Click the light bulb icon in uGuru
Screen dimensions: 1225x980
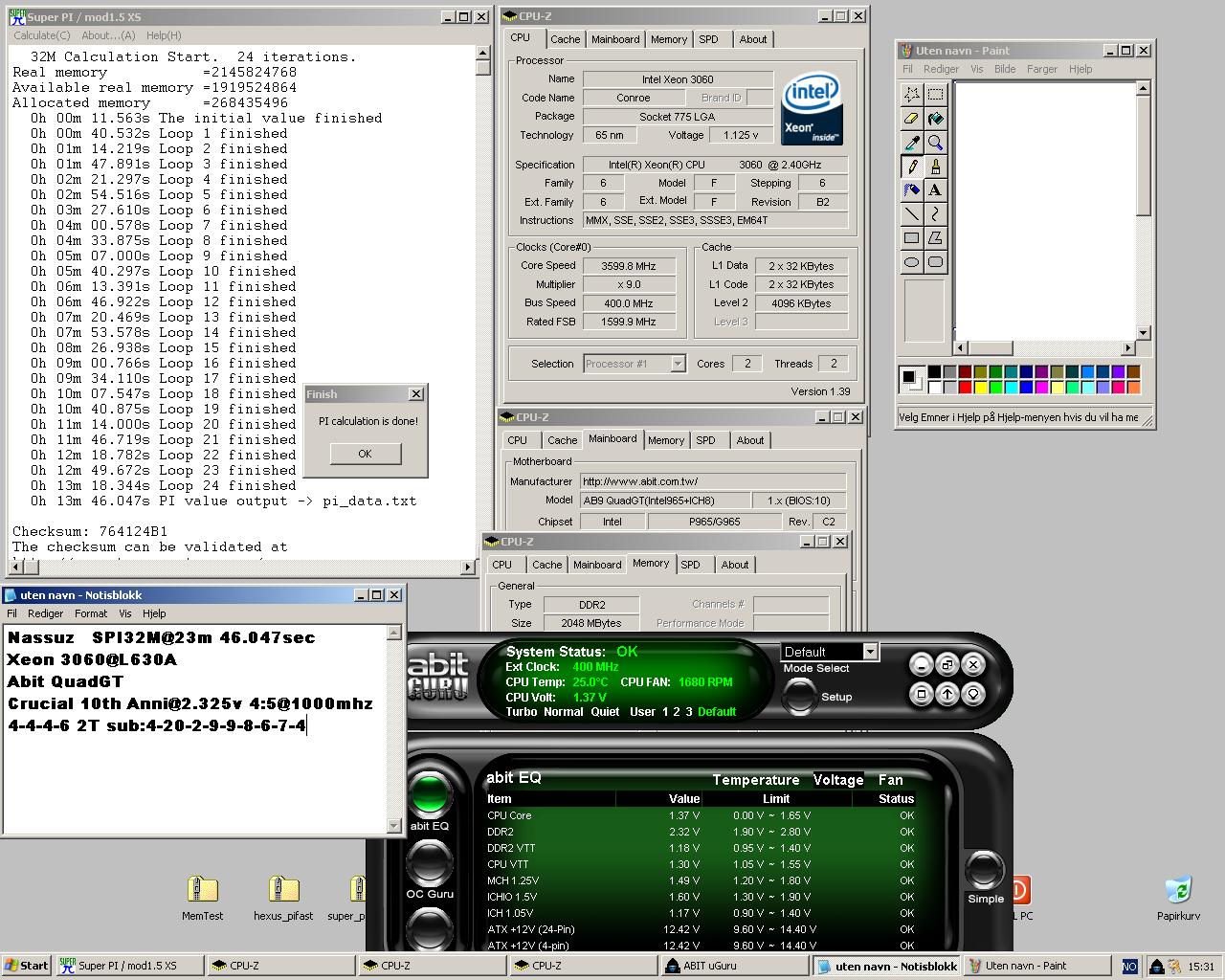click(973, 693)
